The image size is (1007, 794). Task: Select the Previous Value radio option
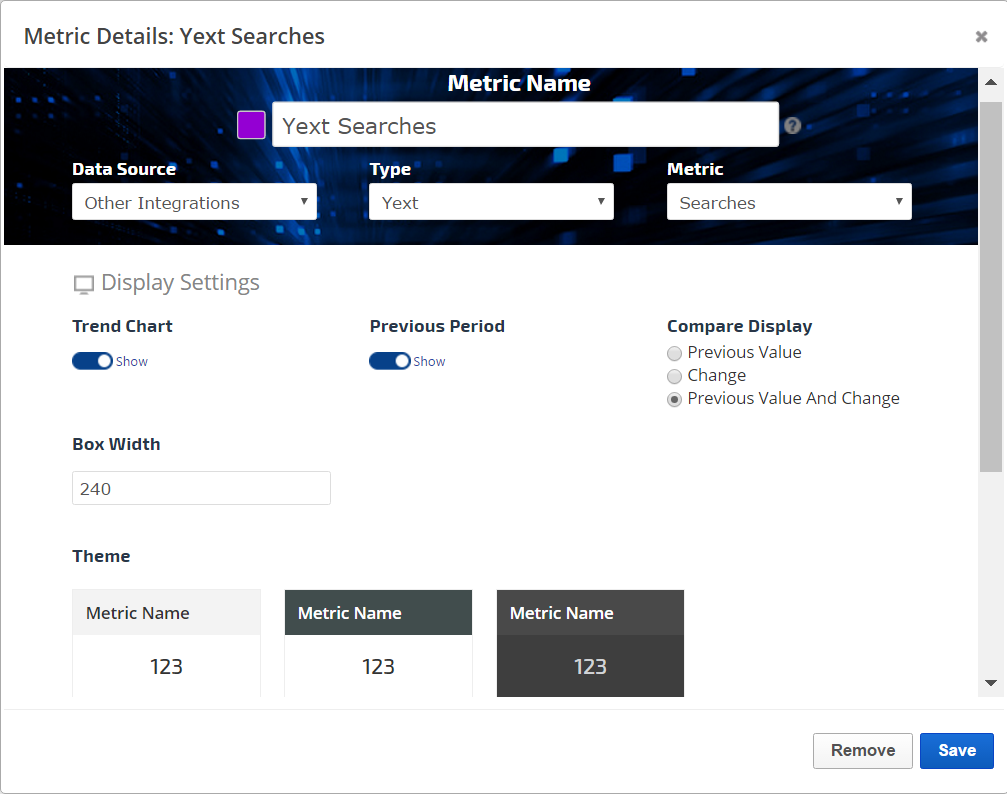coord(675,353)
